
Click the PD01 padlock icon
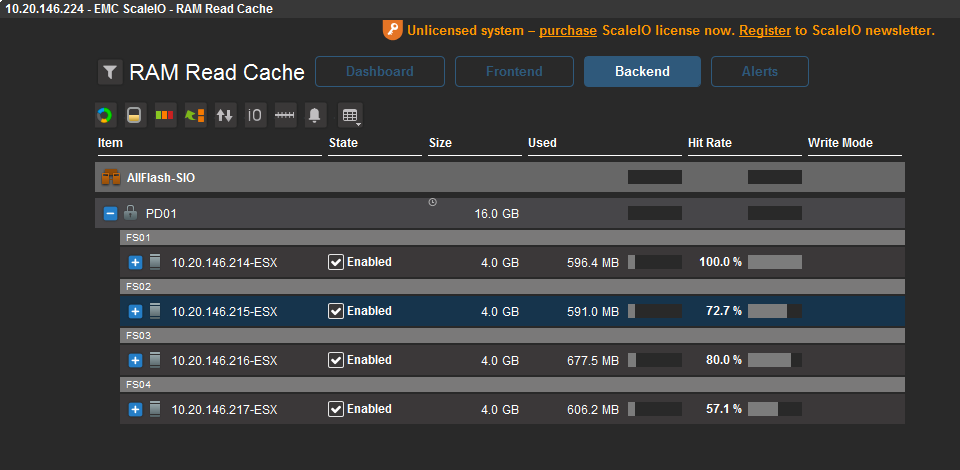pyautogui.click(x=130, y=213)
